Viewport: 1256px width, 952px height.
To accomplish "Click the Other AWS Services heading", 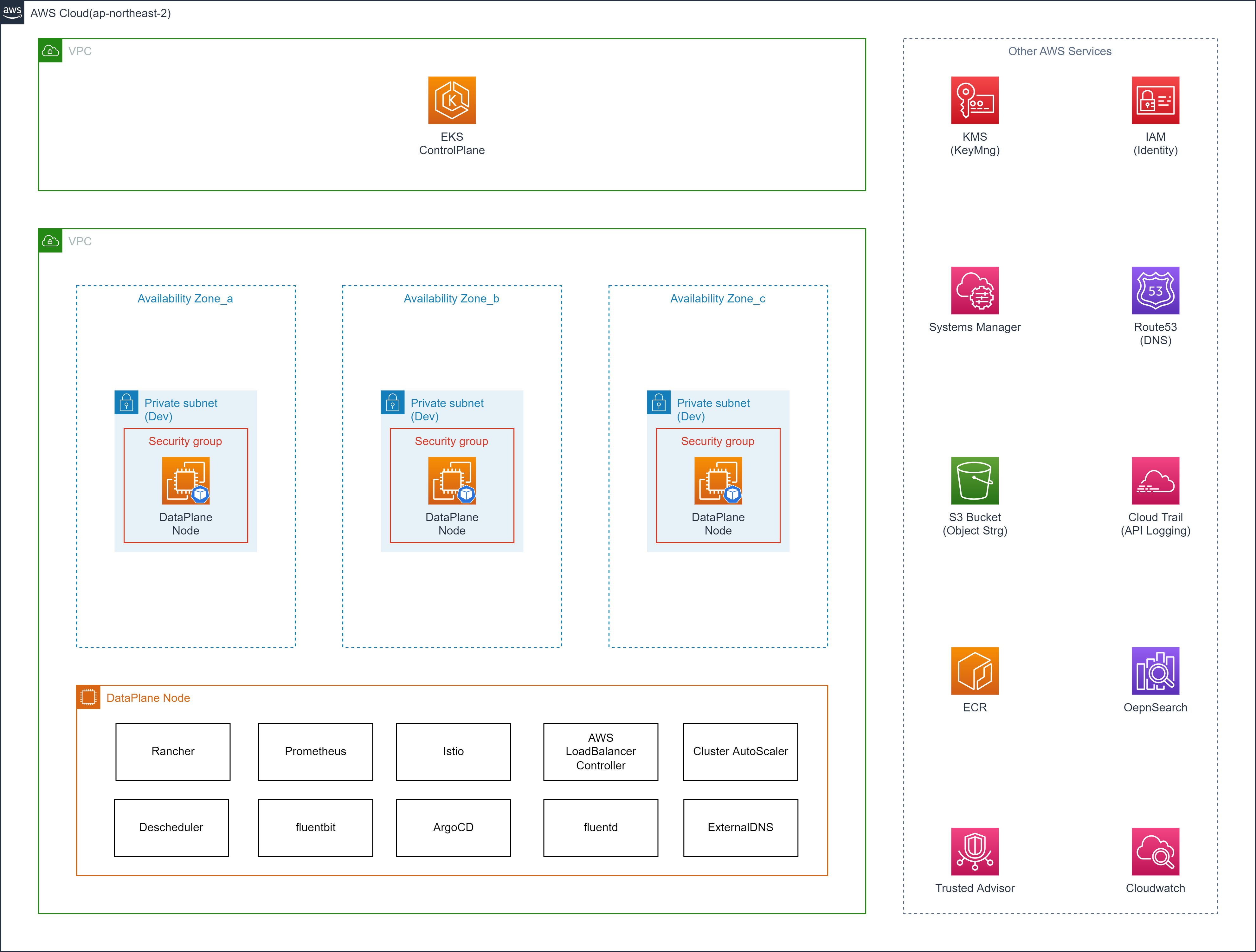I will coord(1060,51).
